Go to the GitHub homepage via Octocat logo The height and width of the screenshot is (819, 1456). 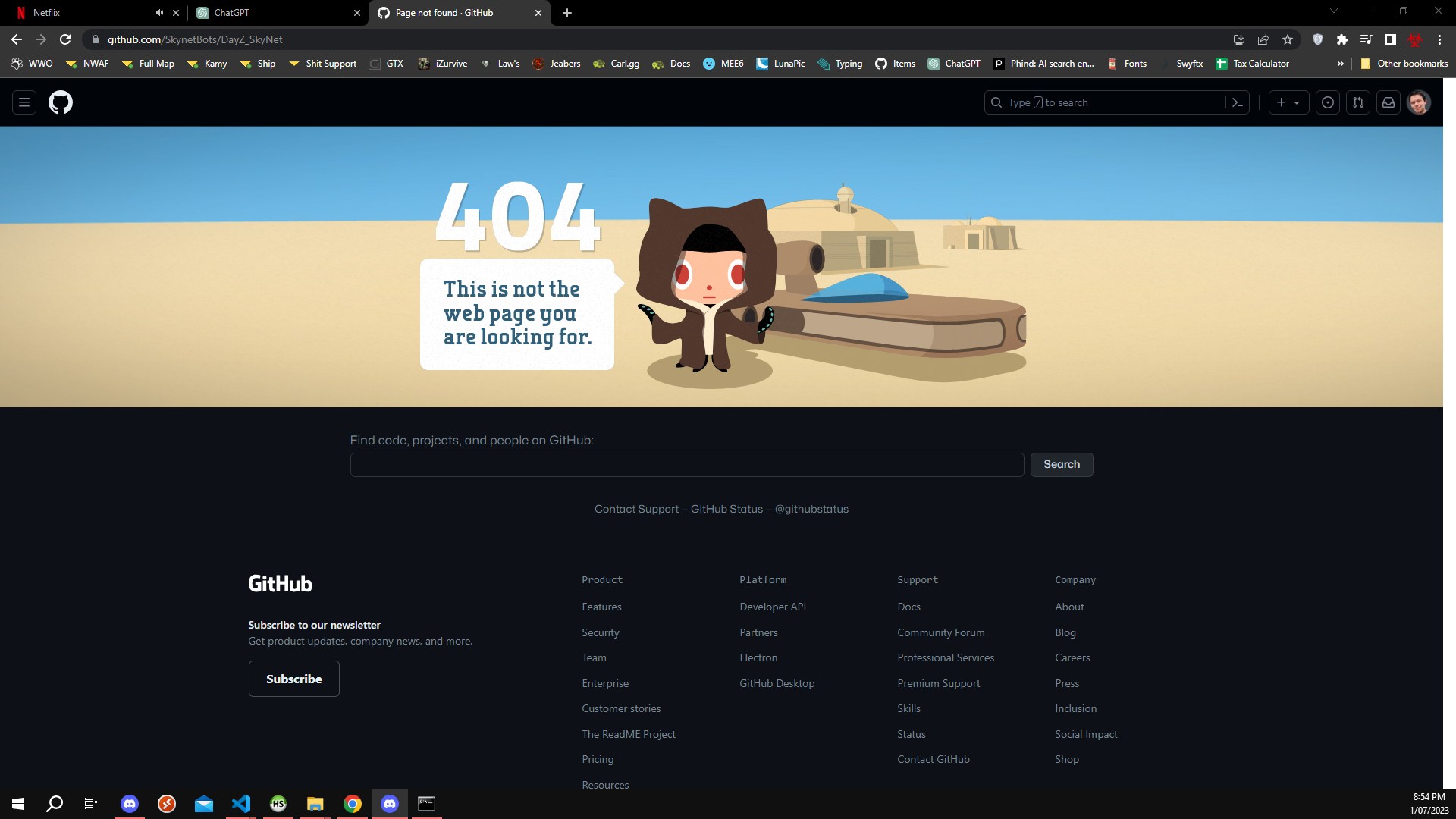[x=61, y=102]
